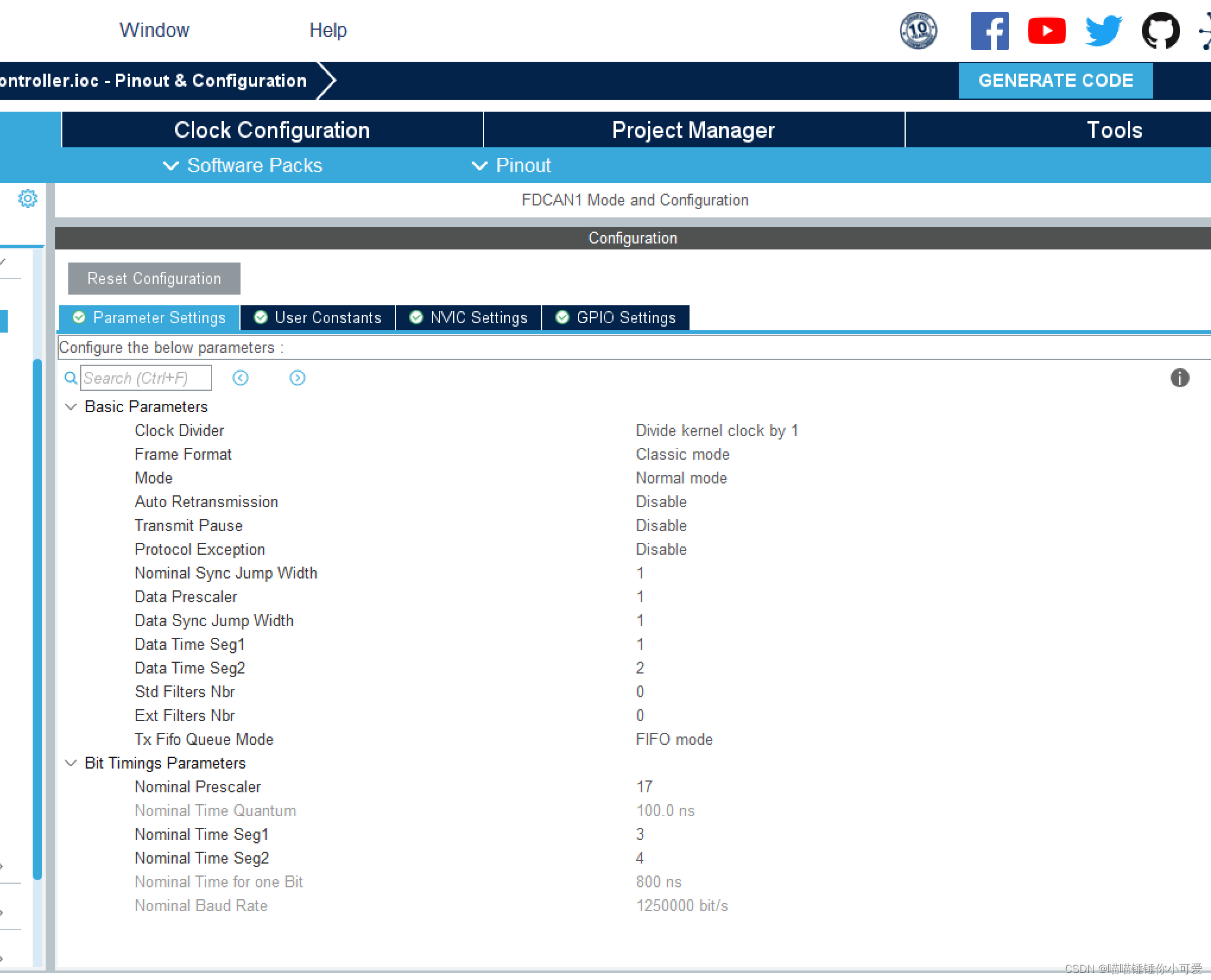Switch to the GPIO Settings tab
Viewport: 1211px width, 980px height.
[616, 318]
